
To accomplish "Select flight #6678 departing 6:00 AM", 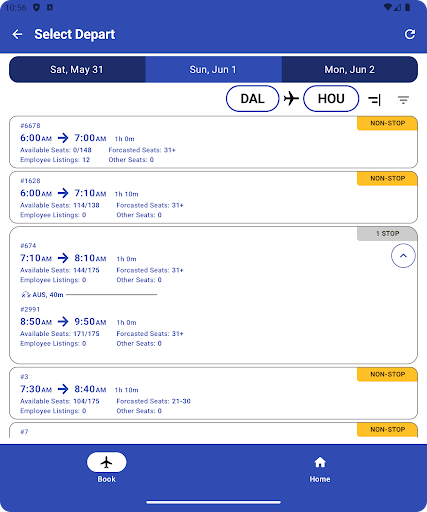I will (213, 142).
